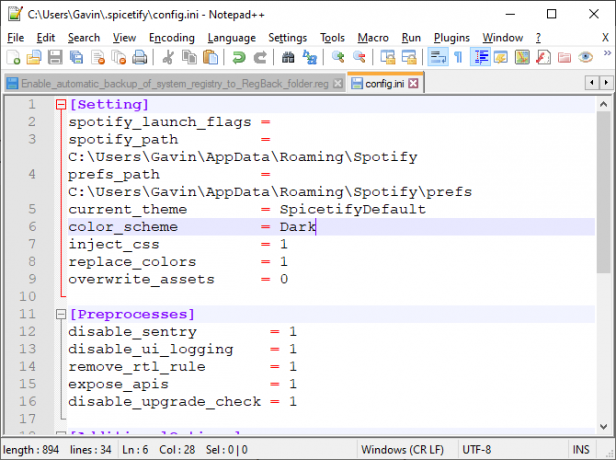Open the Window menu
616x460 pixels.
point(502,38)
